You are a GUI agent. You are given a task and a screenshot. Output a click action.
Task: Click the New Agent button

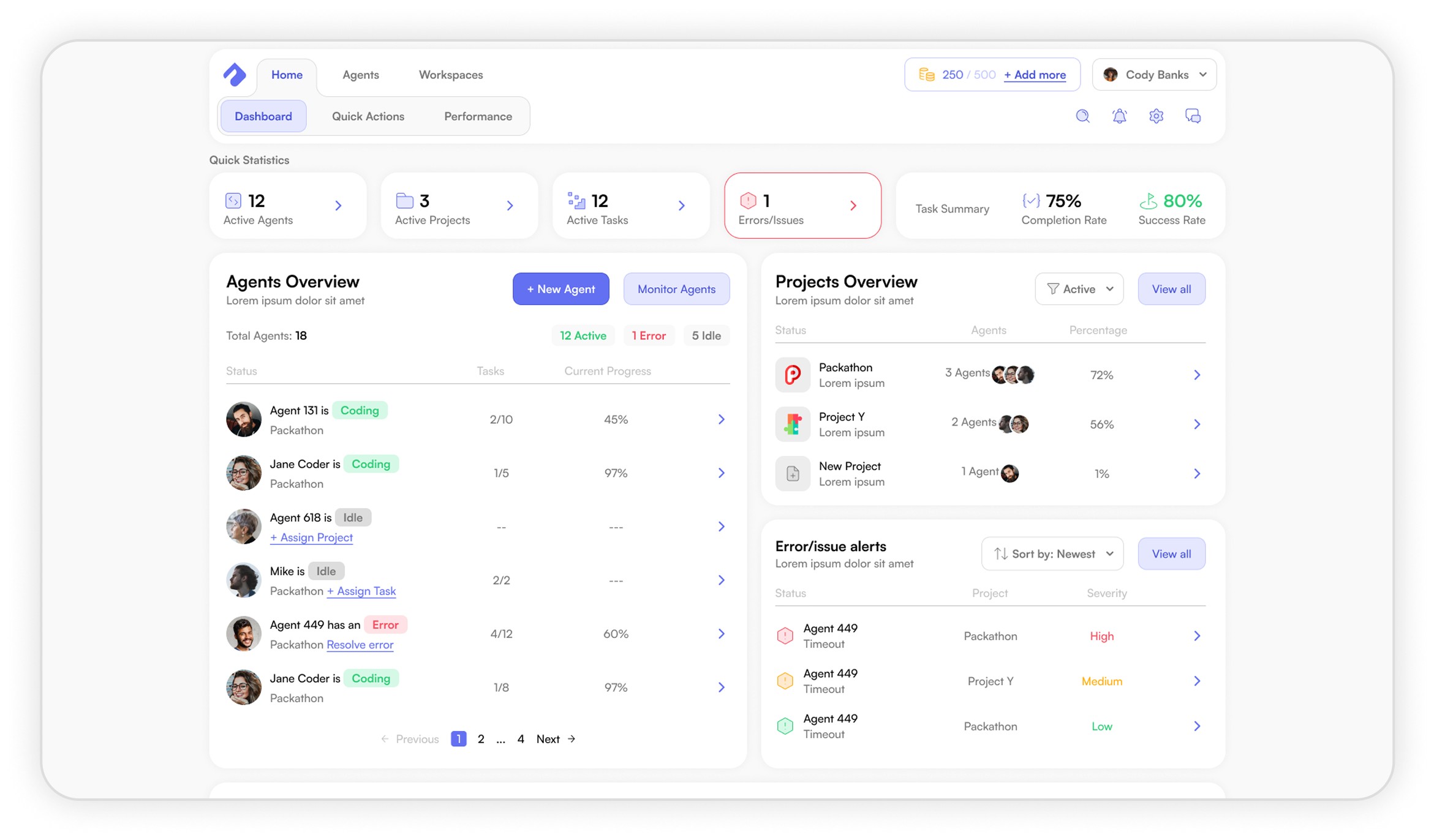(560, 288)
